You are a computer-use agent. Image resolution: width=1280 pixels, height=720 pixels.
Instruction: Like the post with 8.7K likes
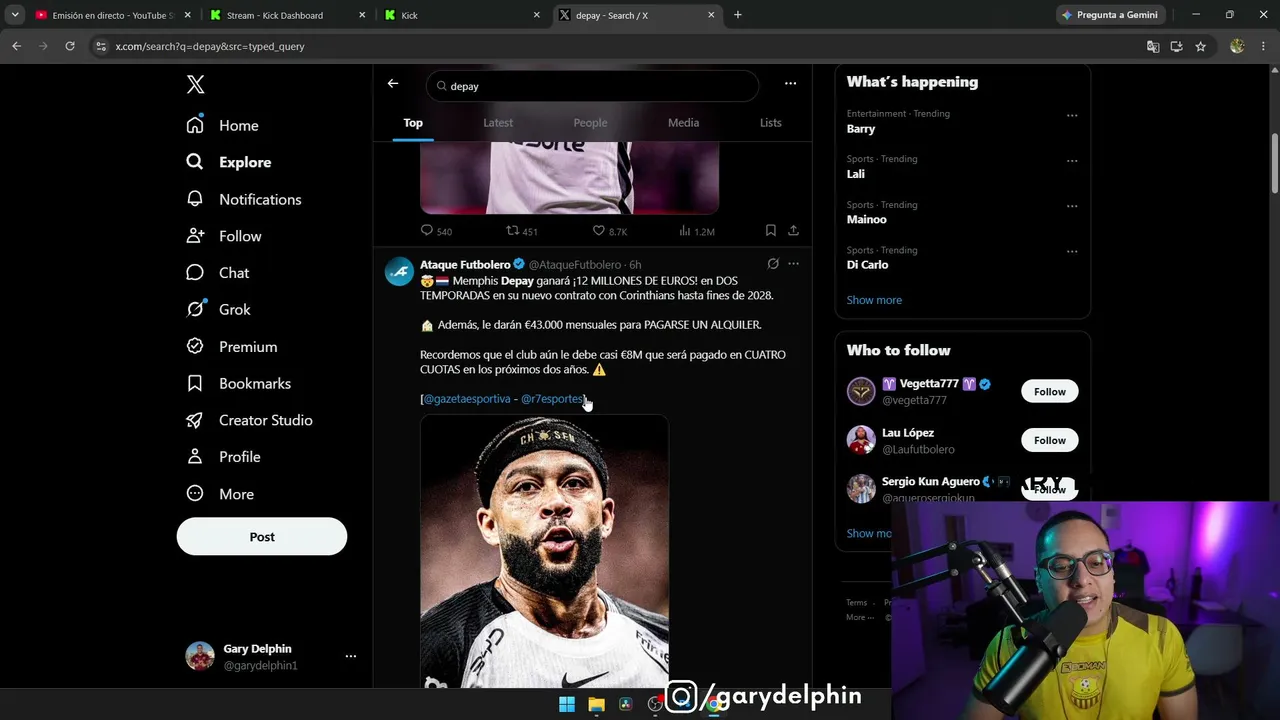(610, 231)
